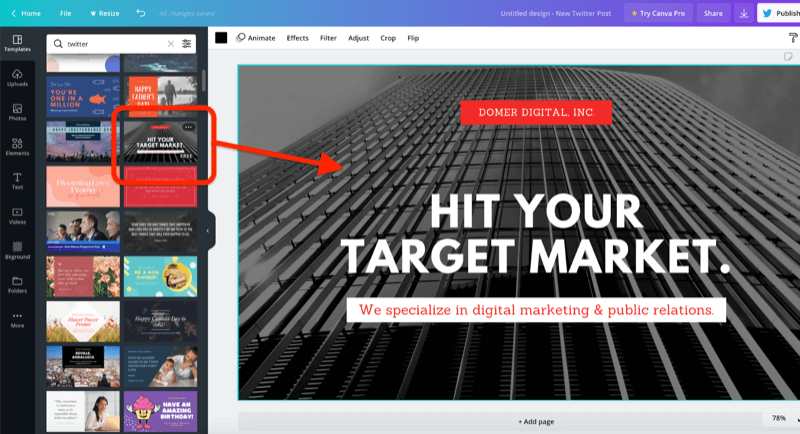This screenshot has height=434, width=800.
Task: Click the search magnifier icon
Action: tap(58, 44)
